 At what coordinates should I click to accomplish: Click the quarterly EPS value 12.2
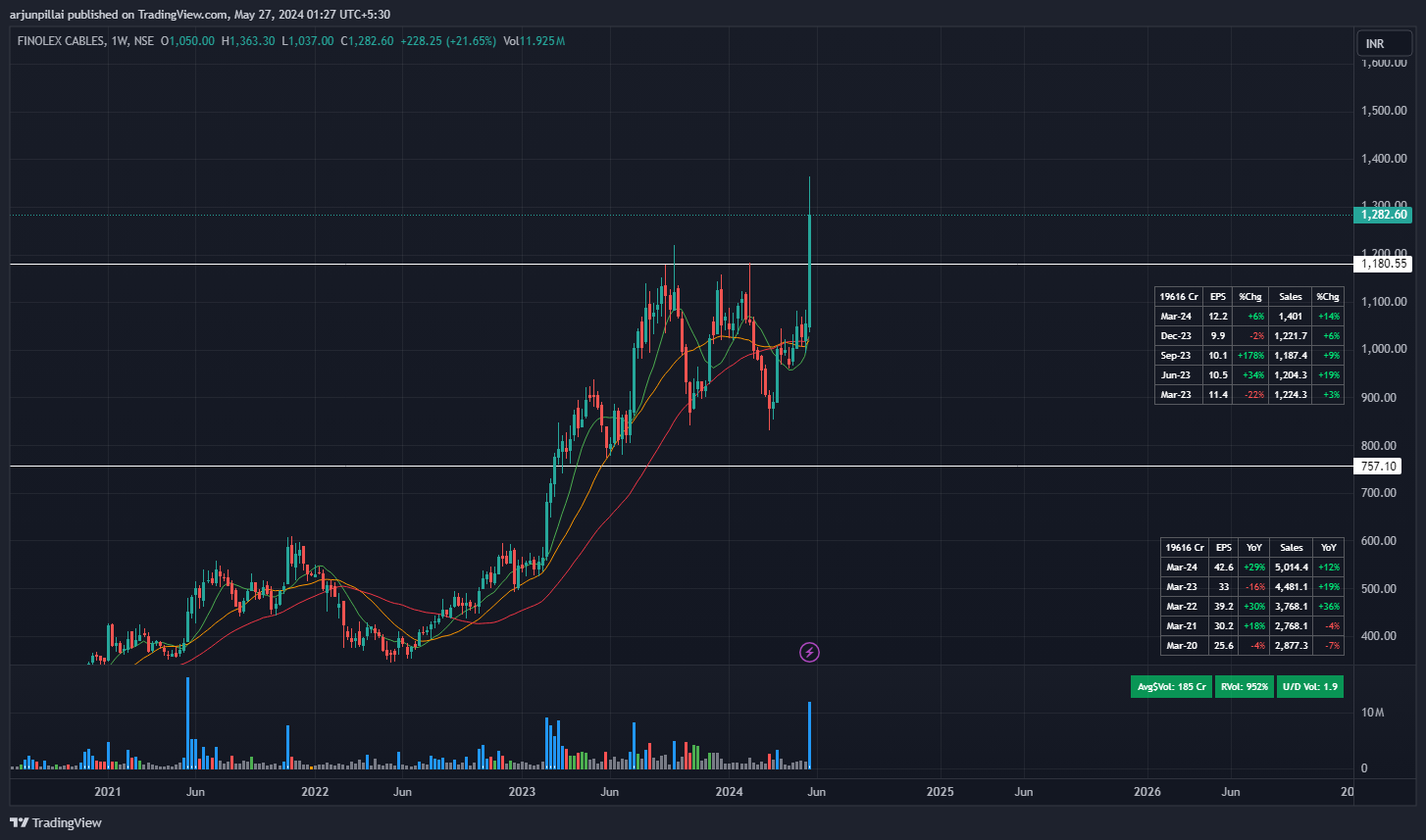(x=1218, y=316)
